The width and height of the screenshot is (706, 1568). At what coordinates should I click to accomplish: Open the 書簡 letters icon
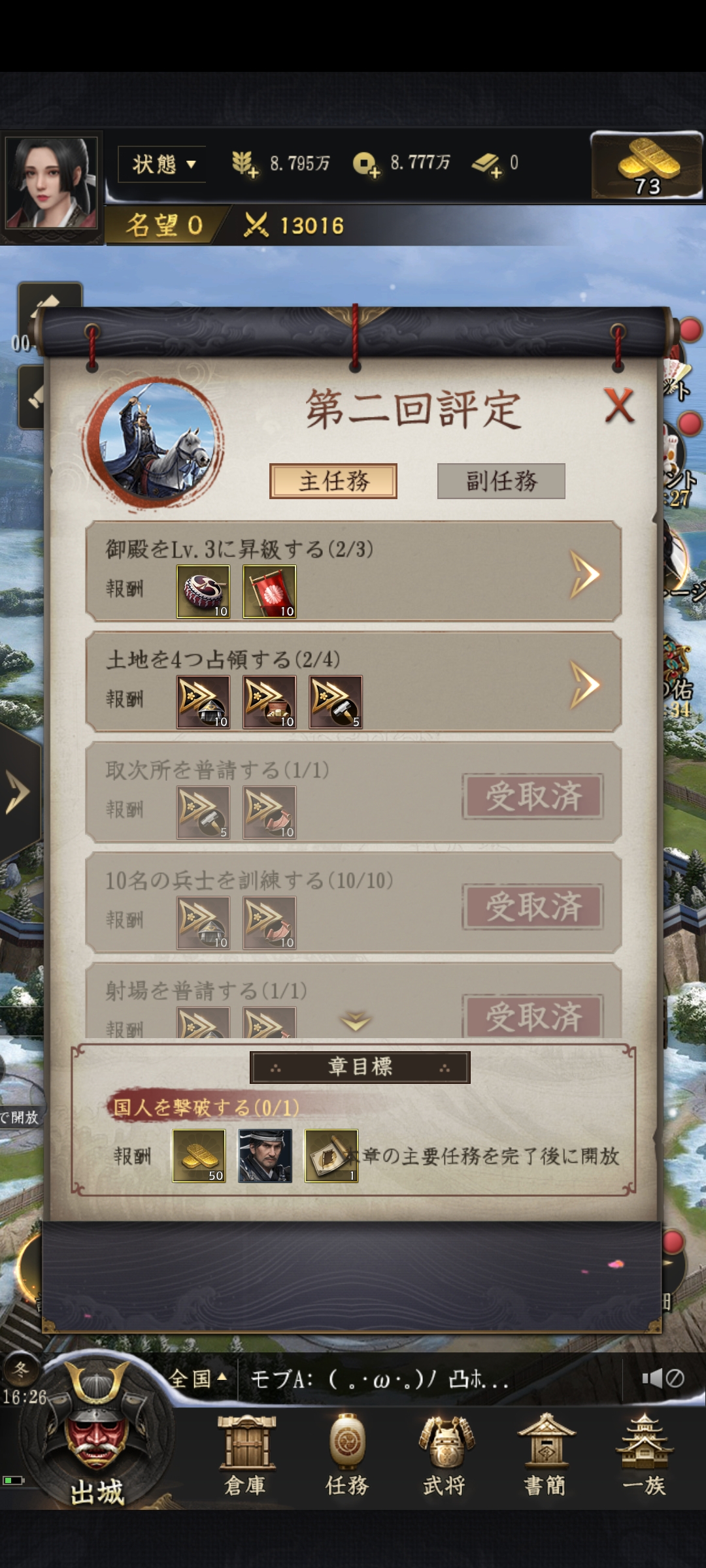click(546, 1455)
